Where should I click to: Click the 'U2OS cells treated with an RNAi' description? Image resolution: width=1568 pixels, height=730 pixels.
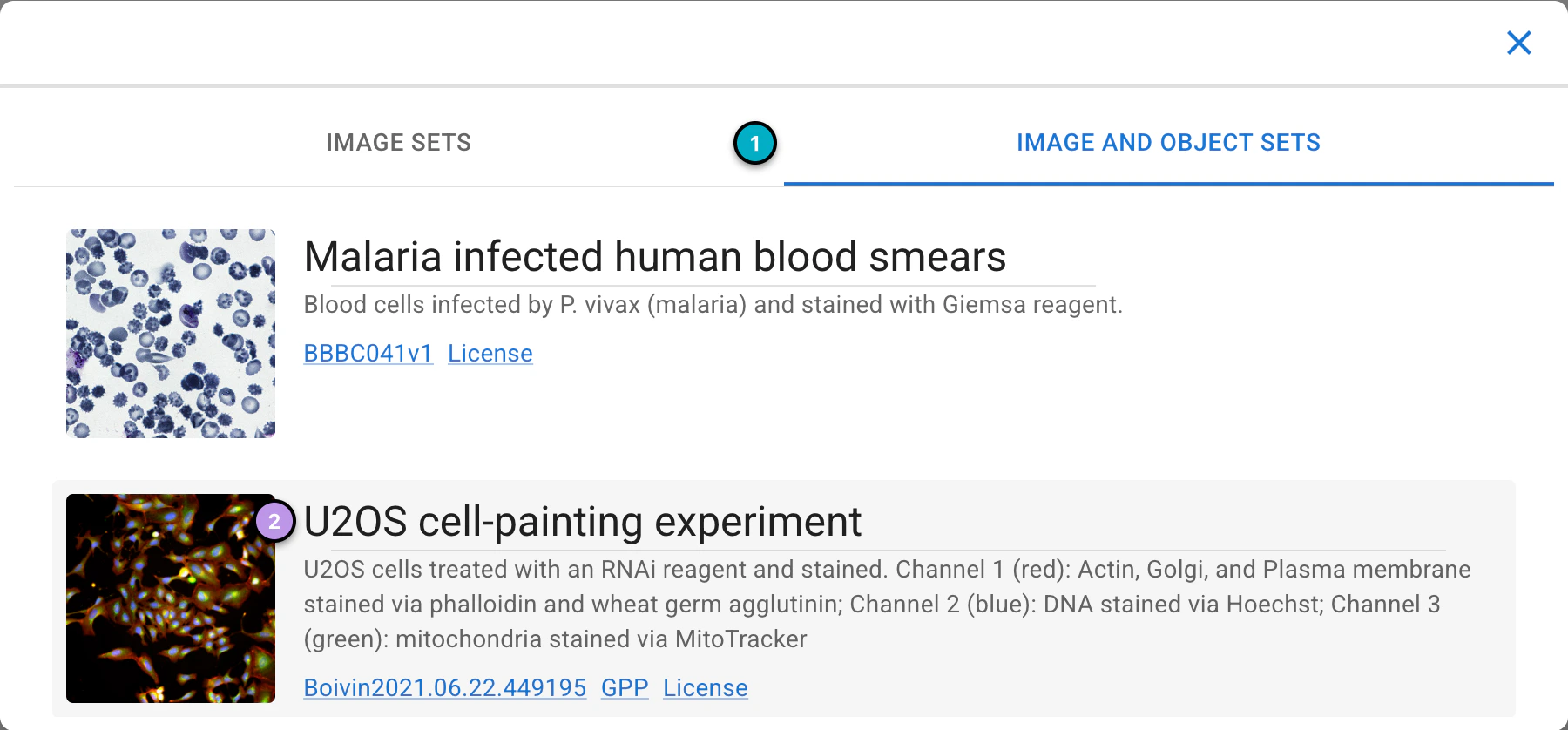(887, 605)
